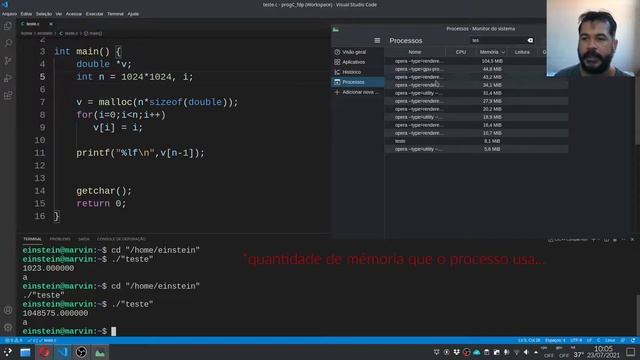Switch to CONSOLE DE DEPURAÇÃO panel tab
Viewport: 640px width, 360px height.
tap(121, 239)
